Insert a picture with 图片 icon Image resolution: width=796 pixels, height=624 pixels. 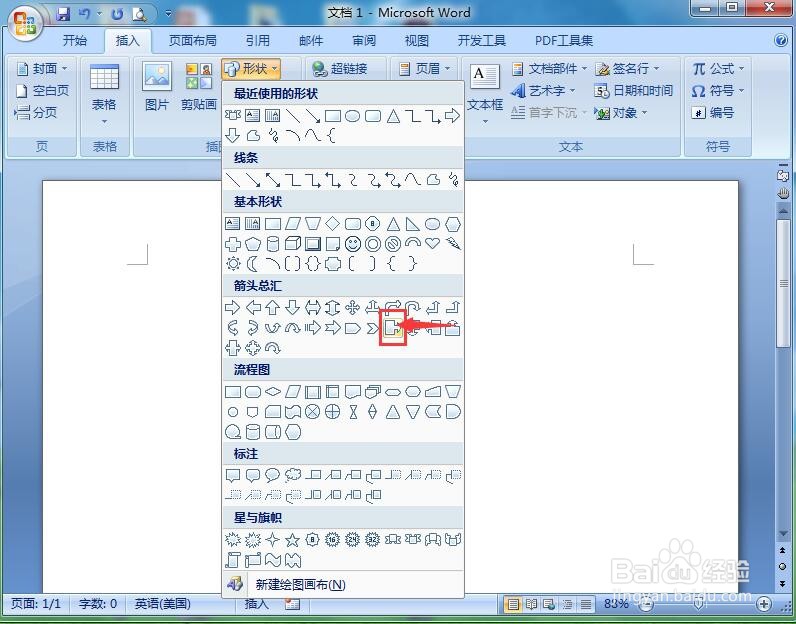[x=157, y=86]
